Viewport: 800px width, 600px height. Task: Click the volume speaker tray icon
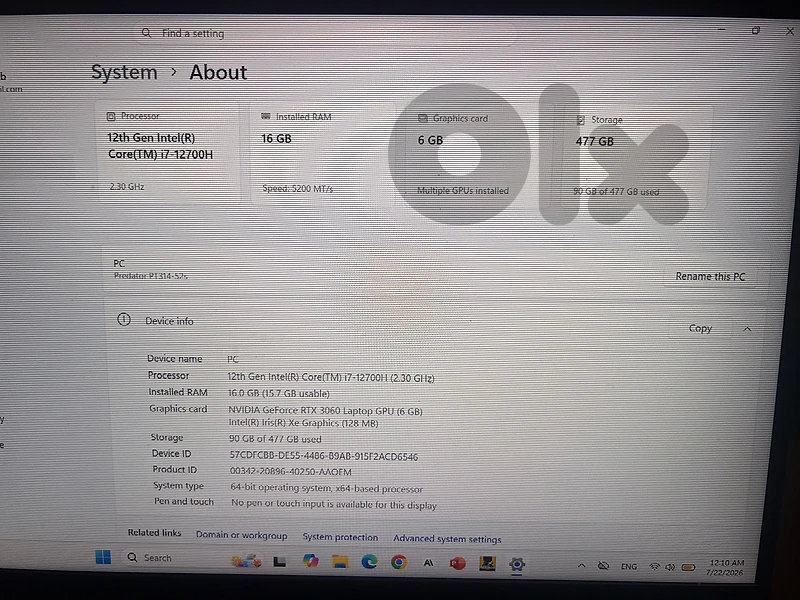pyautogui.click(x=670, y=567)
